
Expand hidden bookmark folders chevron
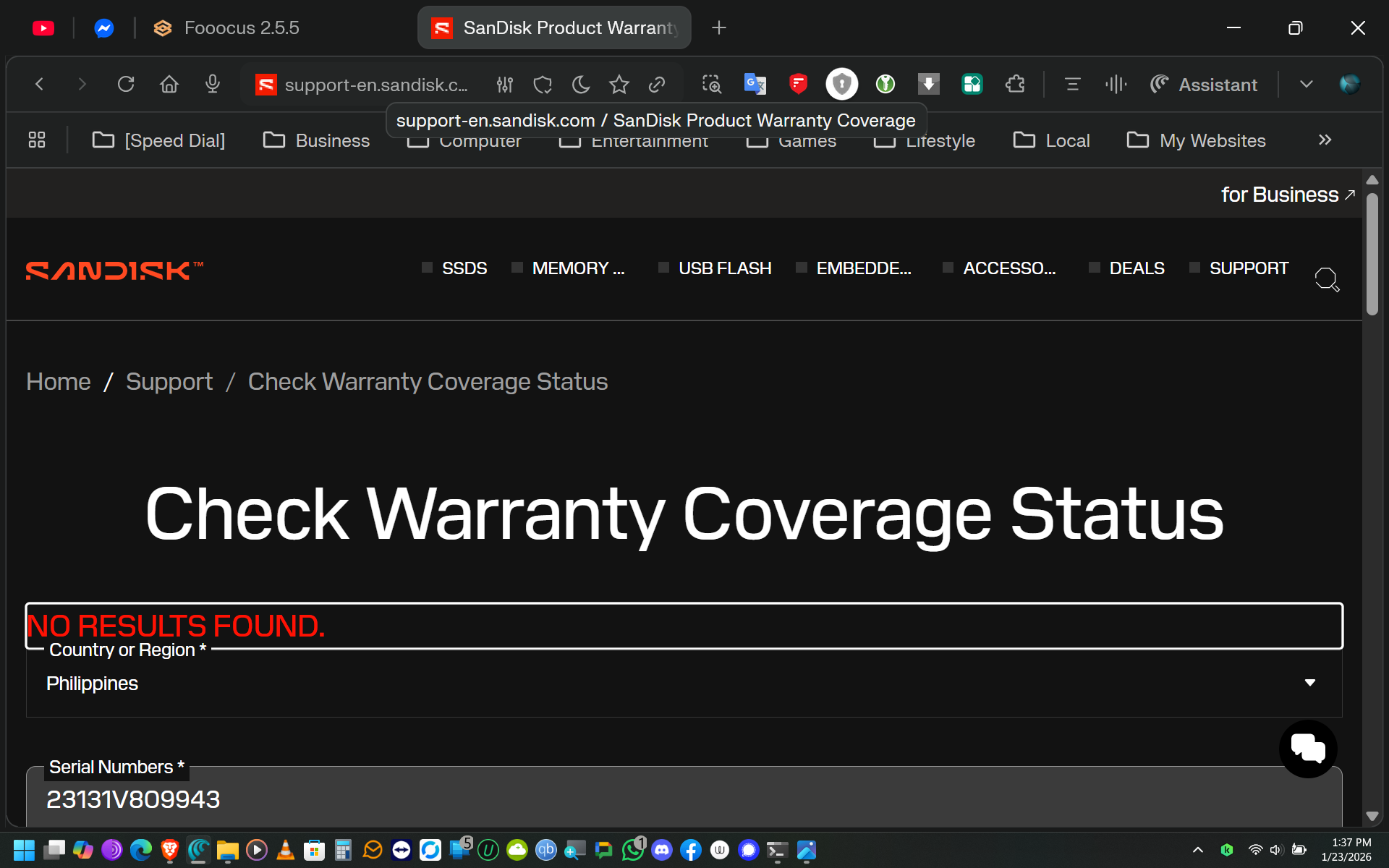(1325, 140)
